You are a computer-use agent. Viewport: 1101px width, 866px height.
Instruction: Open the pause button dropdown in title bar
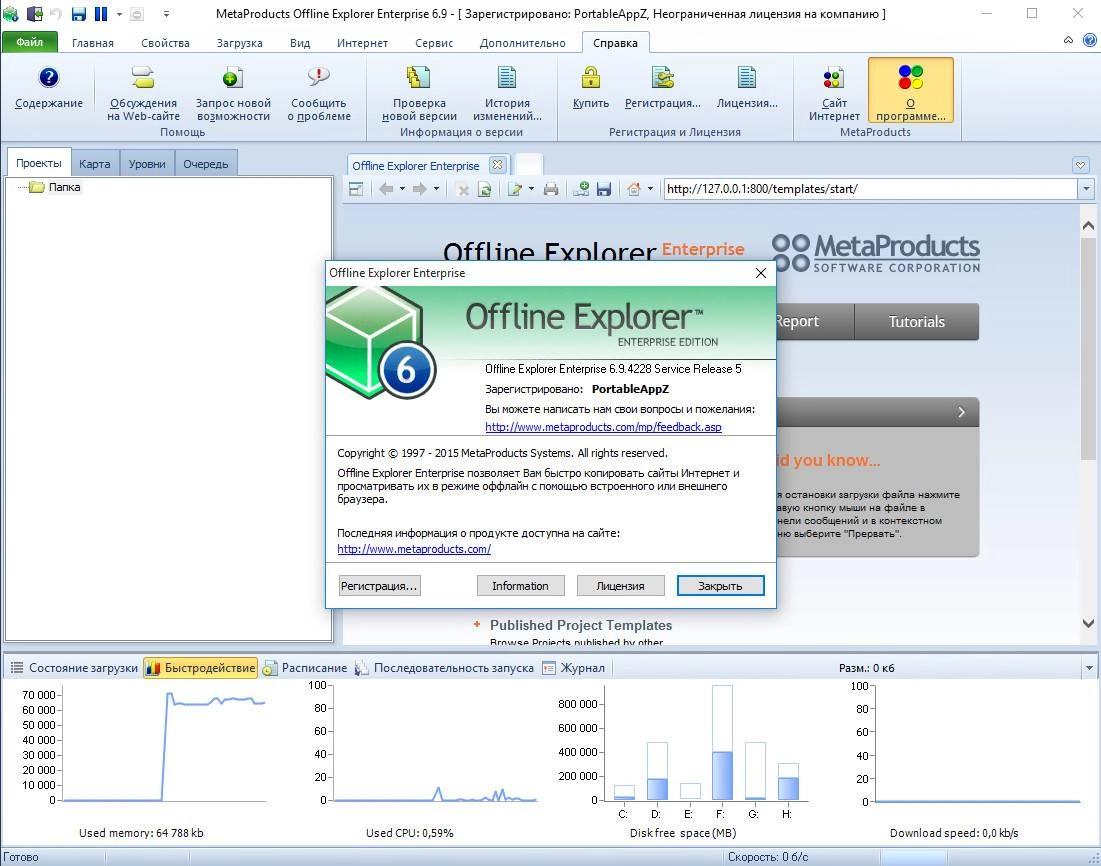119,13
